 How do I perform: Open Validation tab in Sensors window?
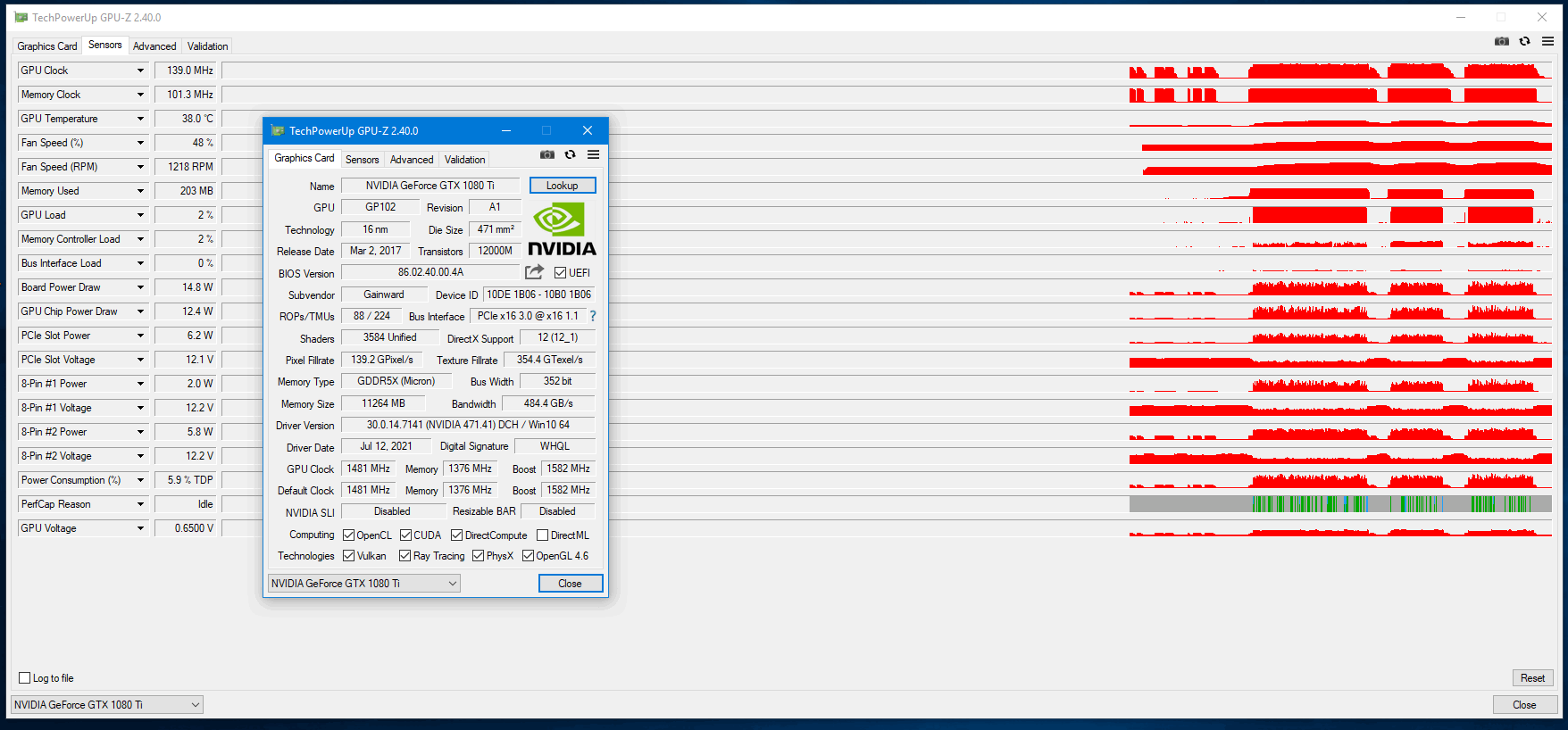(207, 46)
